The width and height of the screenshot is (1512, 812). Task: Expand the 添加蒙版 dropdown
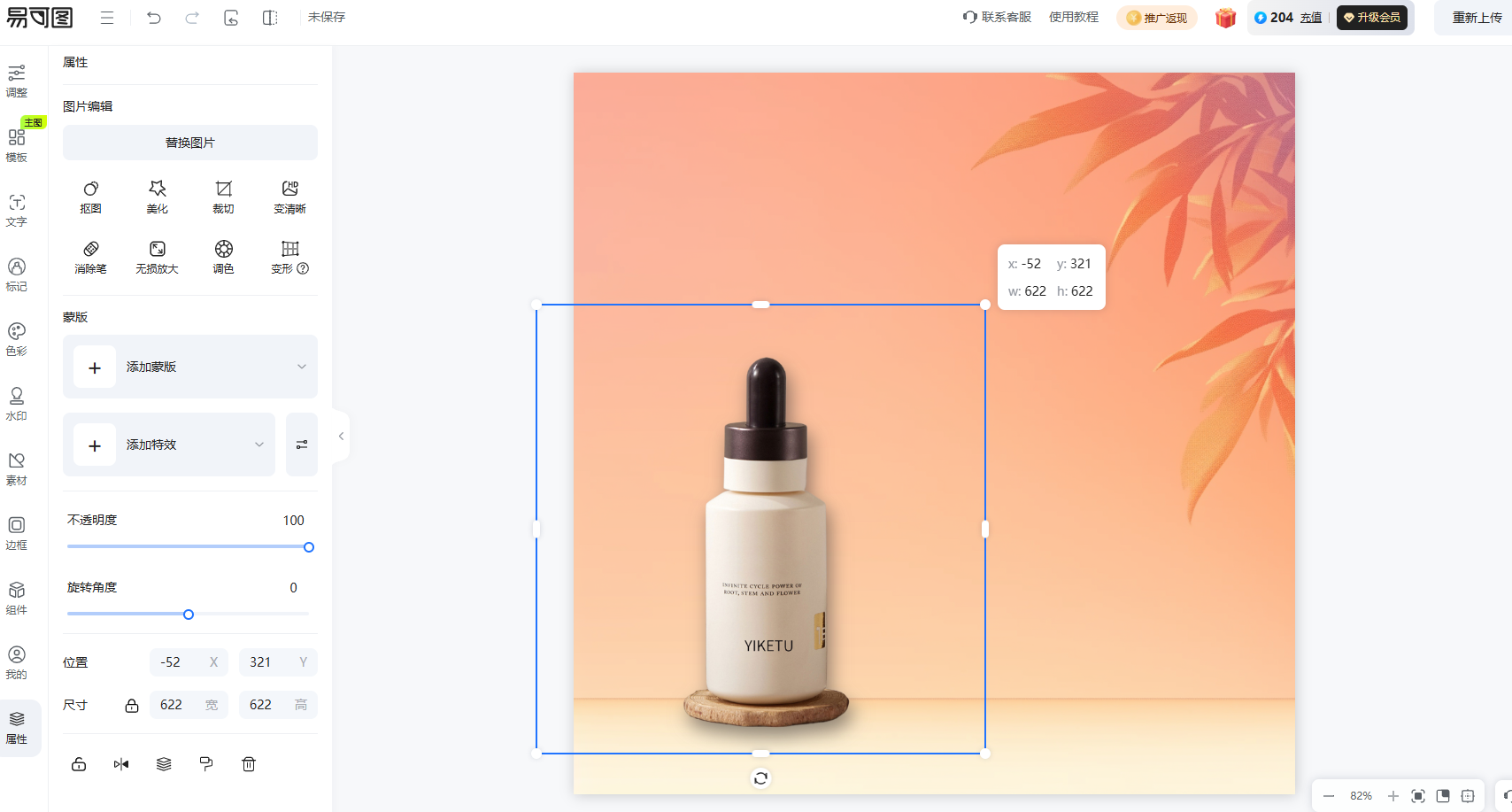[x=301, y=367]
